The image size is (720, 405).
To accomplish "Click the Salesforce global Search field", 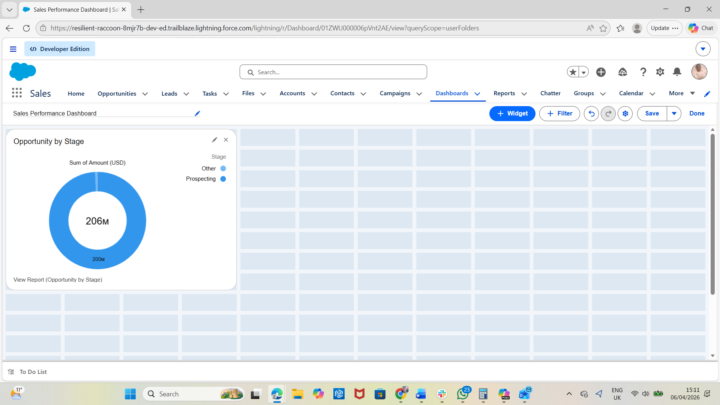I will (333, 72).
